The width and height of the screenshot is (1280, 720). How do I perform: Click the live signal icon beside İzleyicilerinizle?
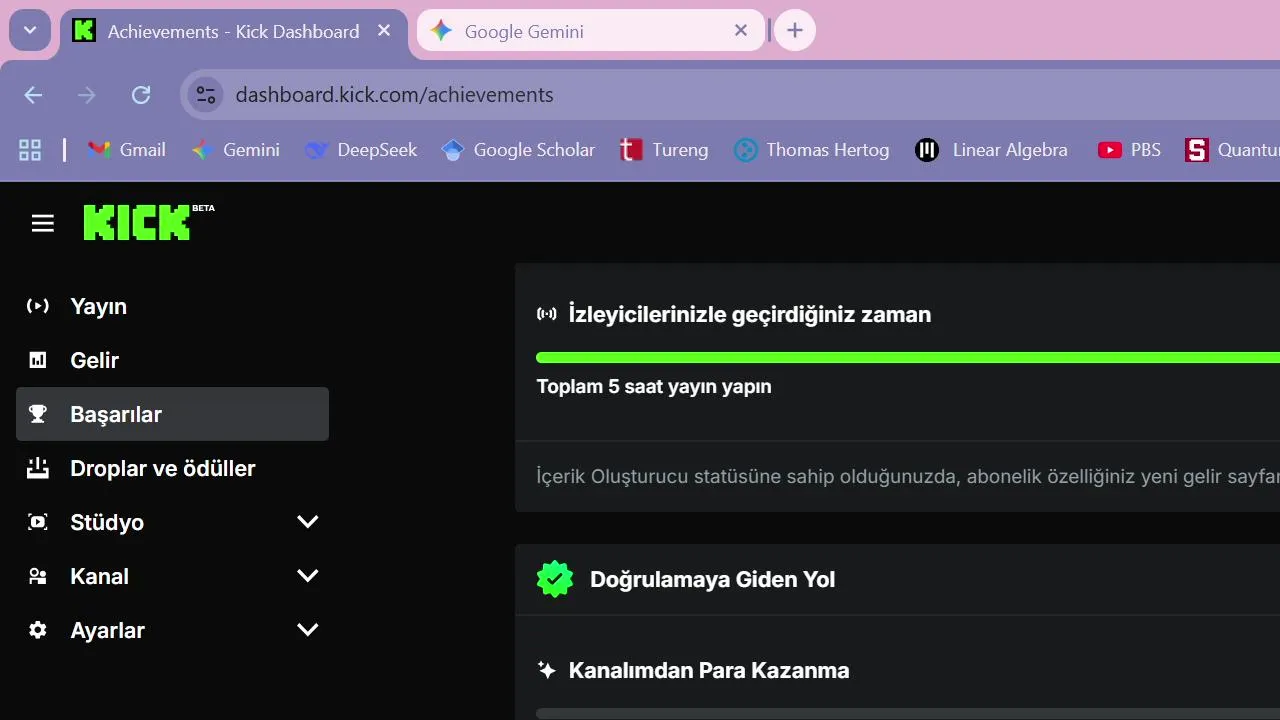point(547,314)
